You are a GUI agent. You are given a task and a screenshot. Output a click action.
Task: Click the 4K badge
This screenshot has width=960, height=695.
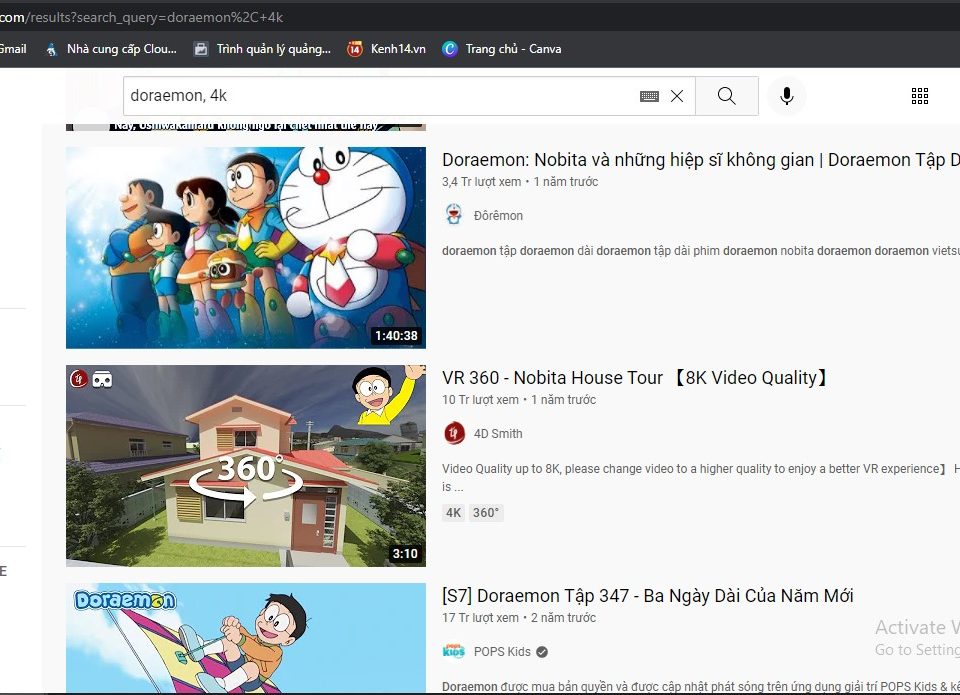[454, 513]
